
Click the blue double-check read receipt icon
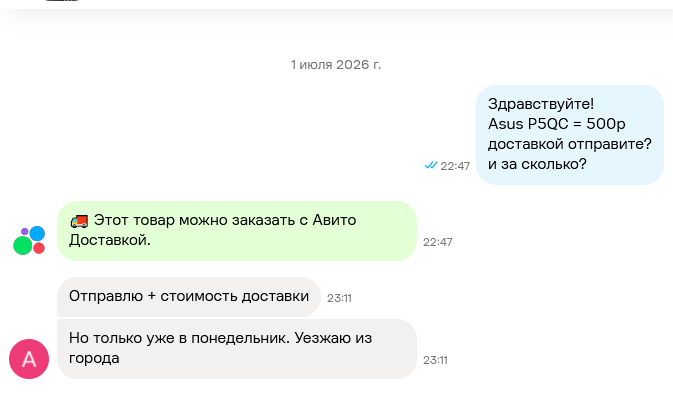click(x=430, y=165)
